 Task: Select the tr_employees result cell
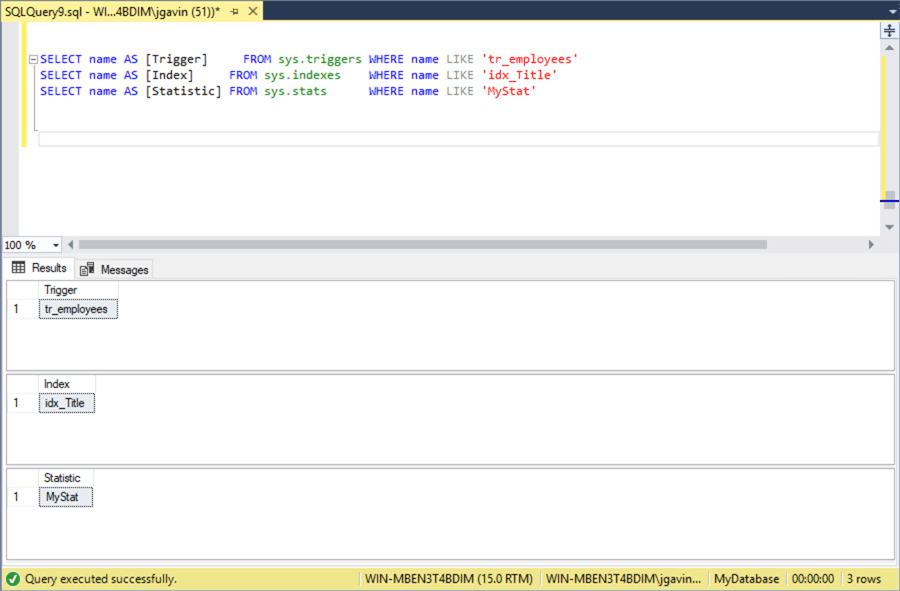77,309
